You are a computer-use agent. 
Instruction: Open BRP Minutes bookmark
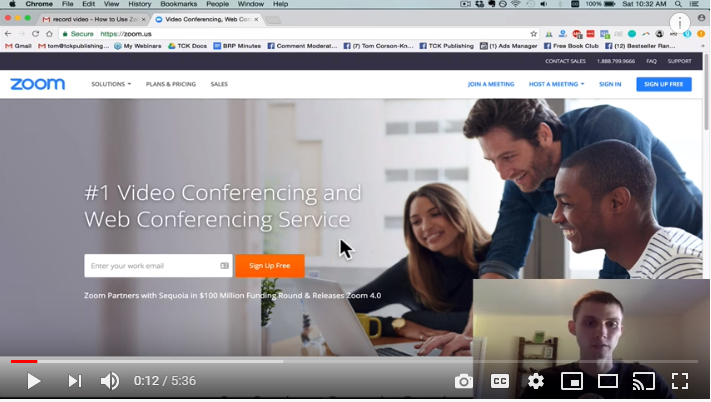[x=237, y=46]
